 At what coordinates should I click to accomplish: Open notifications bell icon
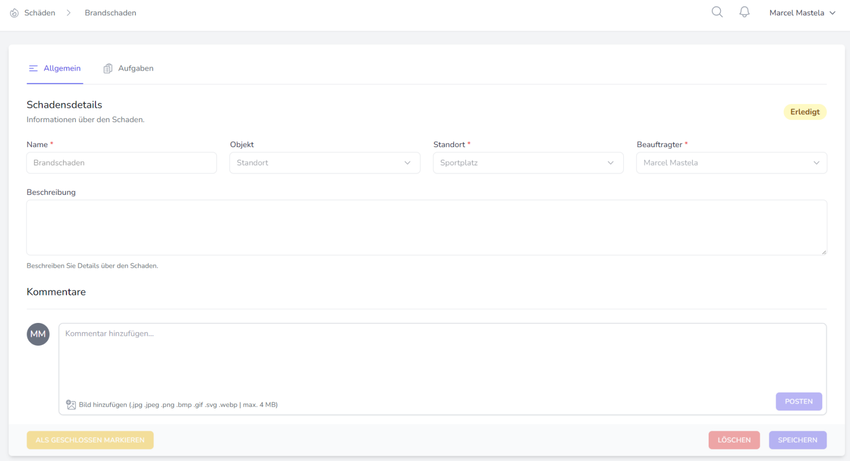click(744, 12)
